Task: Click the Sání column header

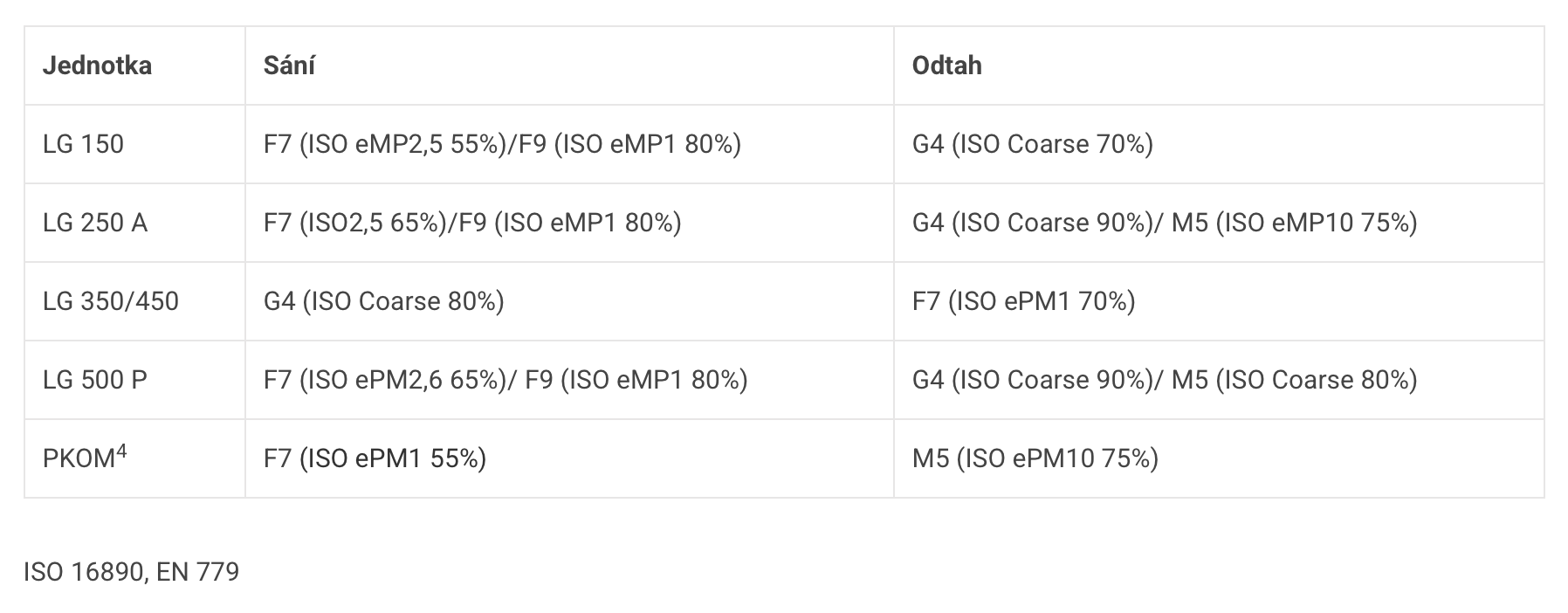Action: (x=289, y=65)
